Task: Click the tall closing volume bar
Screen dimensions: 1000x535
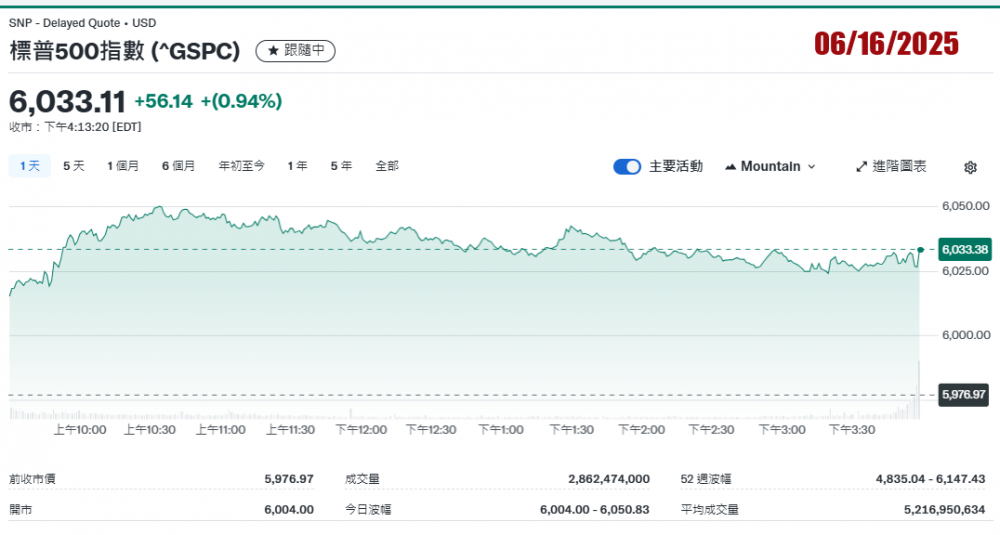Action: tap(919, 390)
